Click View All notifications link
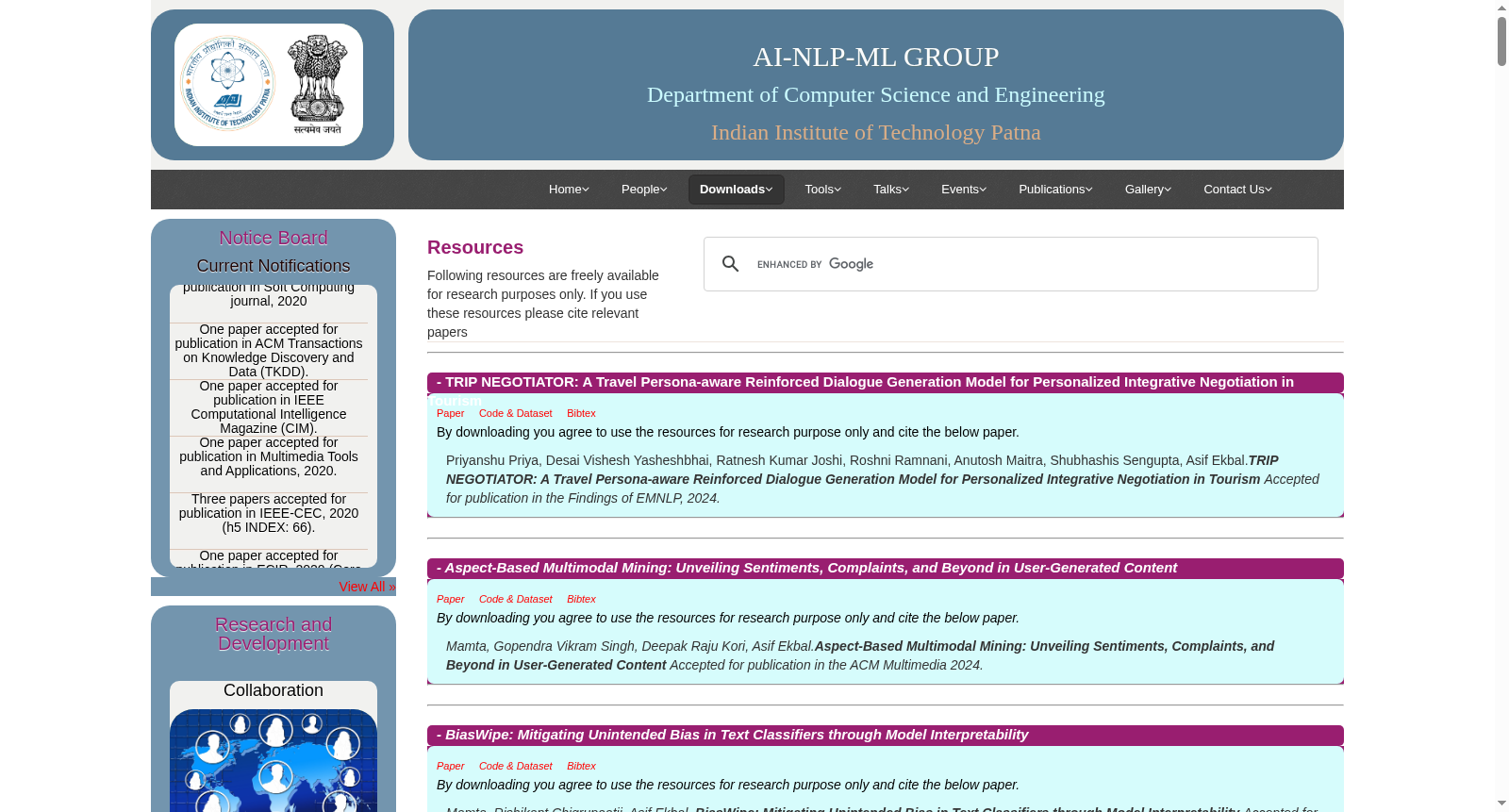Screen dimensions: 1509x812 (367, 587)
